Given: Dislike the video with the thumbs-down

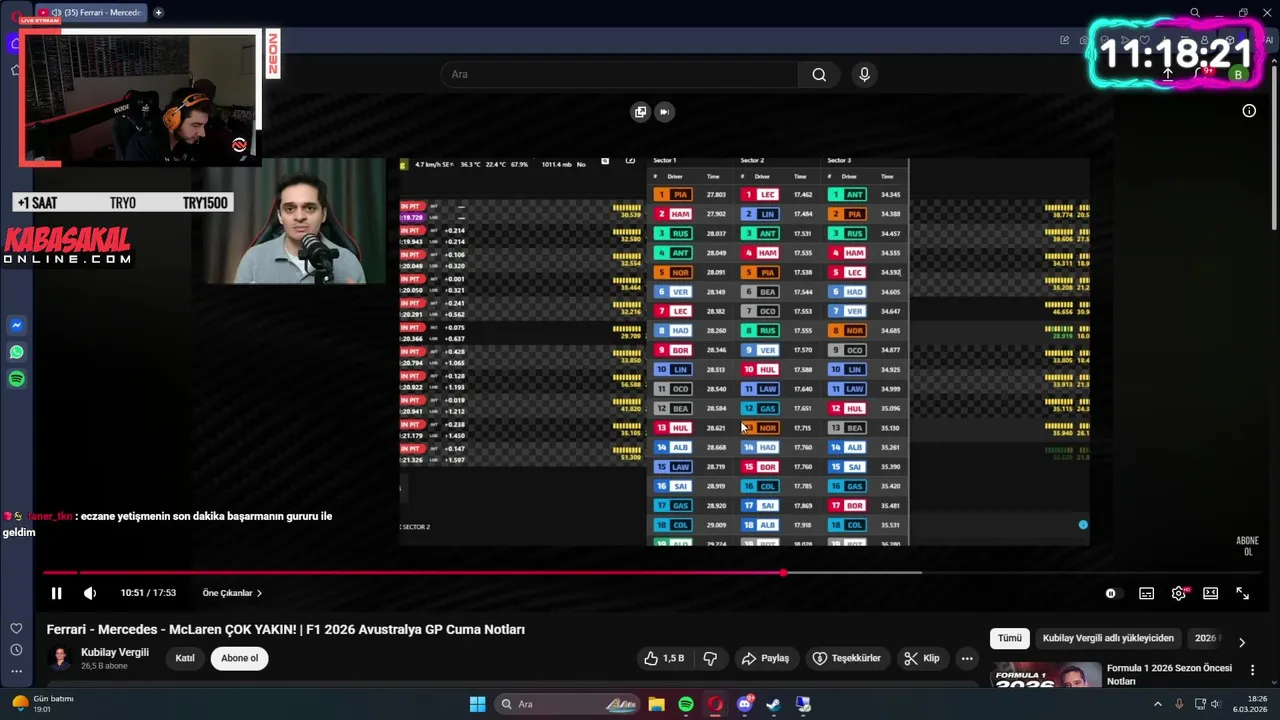Looking at the screenshot, I should coord(711,658).
